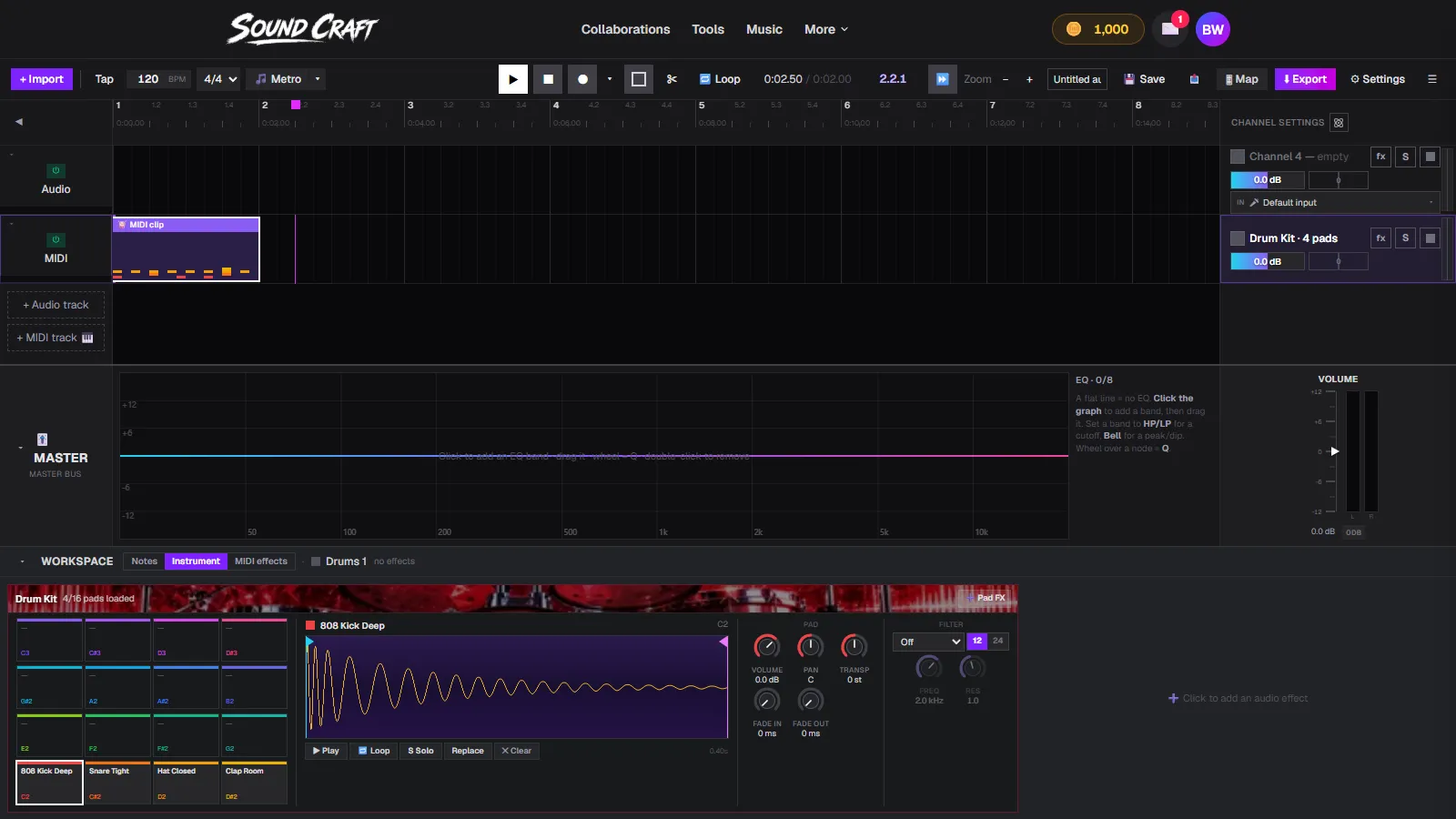The image size is (1456, 819).
Task: Open fx for the Drum Kit channel
Action: (1380, 238)
